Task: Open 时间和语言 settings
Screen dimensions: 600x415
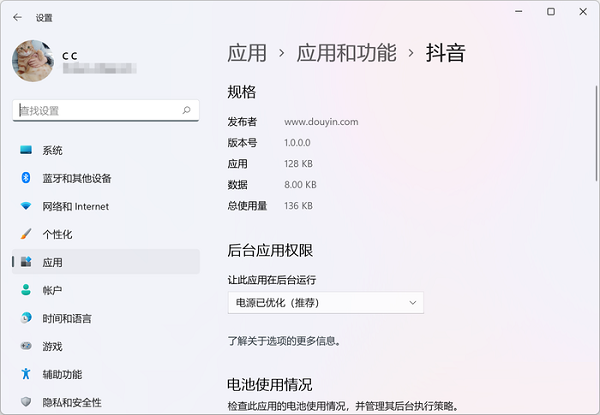Action: click(106, 318)
